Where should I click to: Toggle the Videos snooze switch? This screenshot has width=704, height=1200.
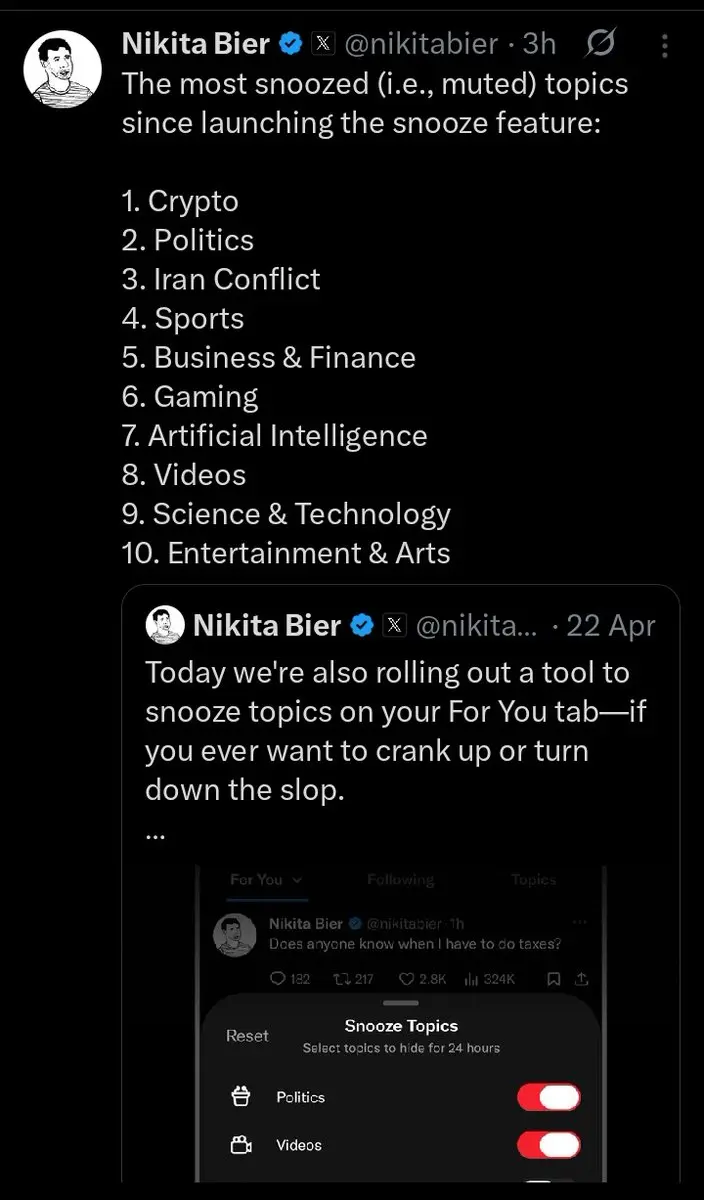(548, 1145)
